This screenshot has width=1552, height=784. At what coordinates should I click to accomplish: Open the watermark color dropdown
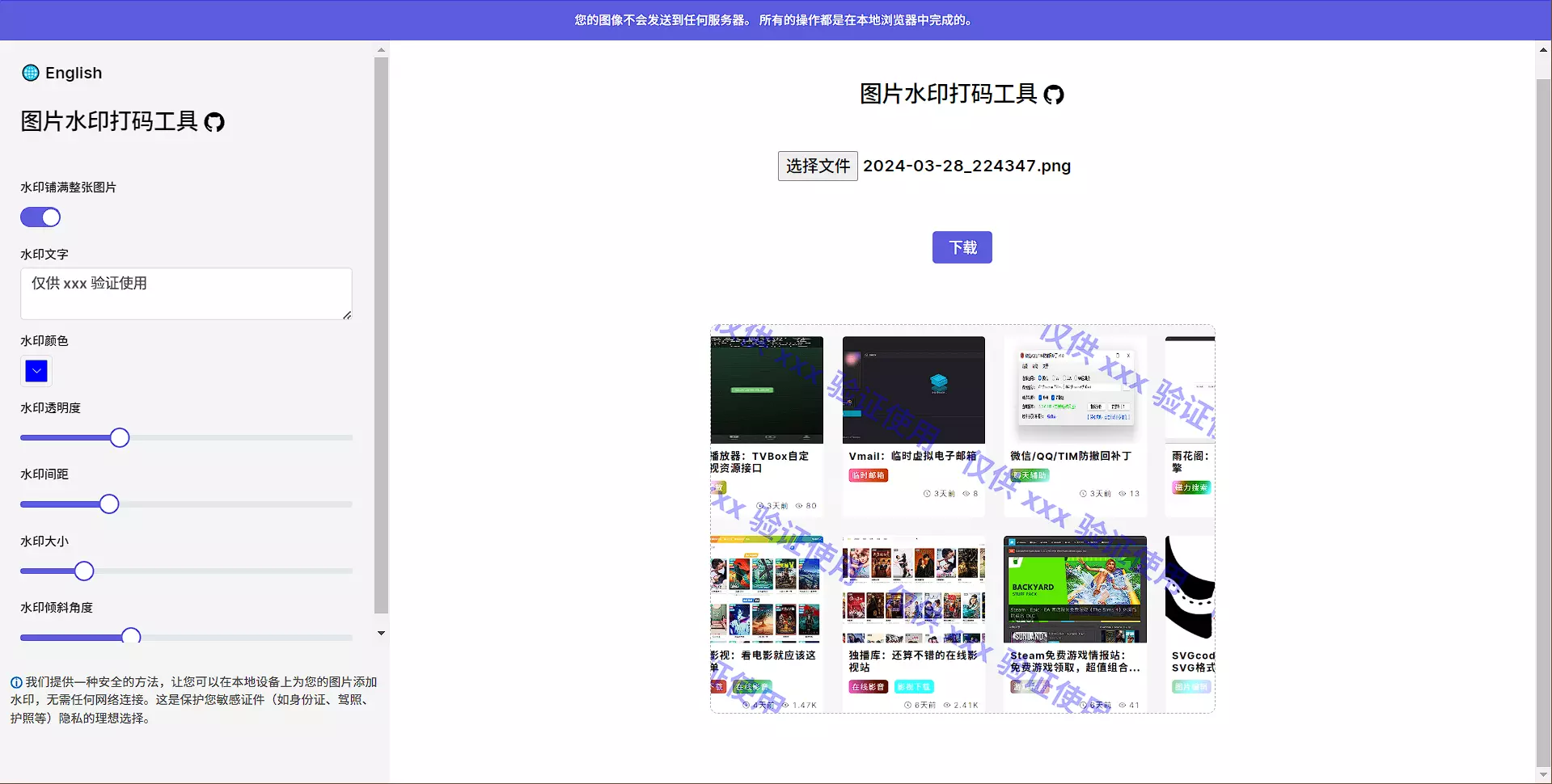(36, 371)
